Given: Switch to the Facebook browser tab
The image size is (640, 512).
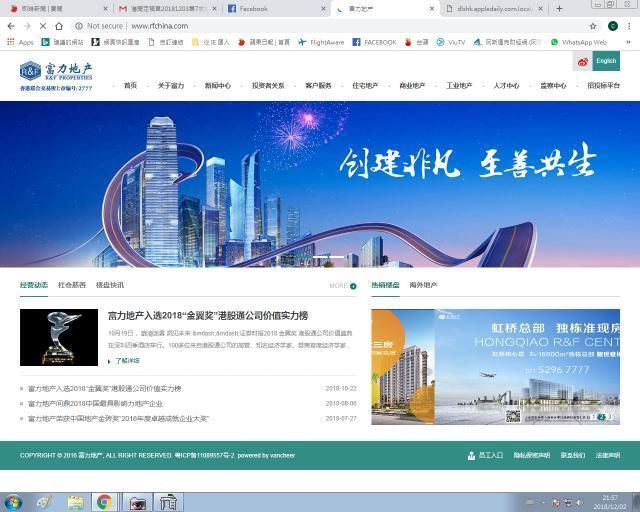Looking at the screenshot, I should pyautogui.click(x=277, y=9).
